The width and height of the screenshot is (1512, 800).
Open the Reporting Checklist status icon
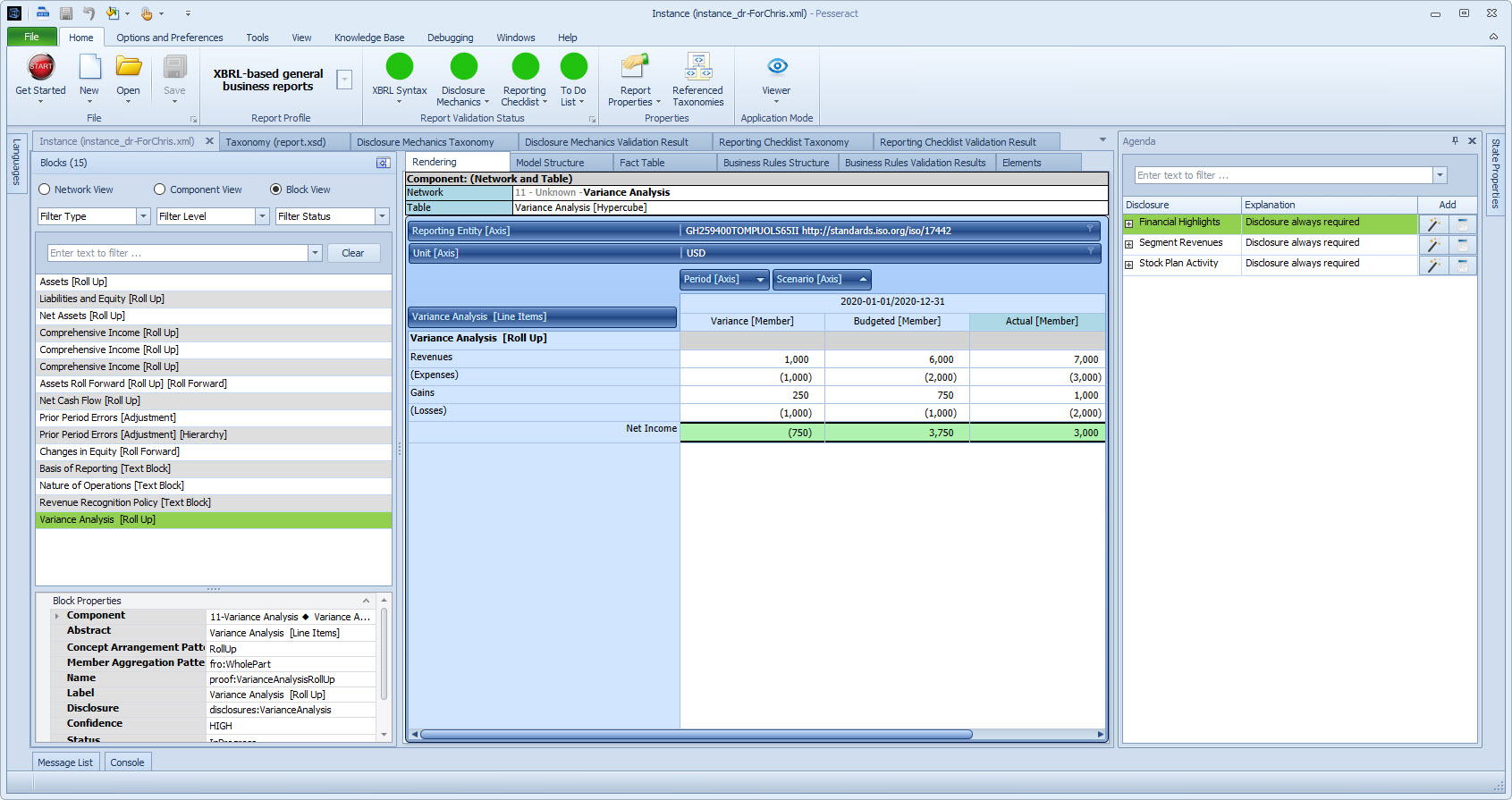coord(525,67)
